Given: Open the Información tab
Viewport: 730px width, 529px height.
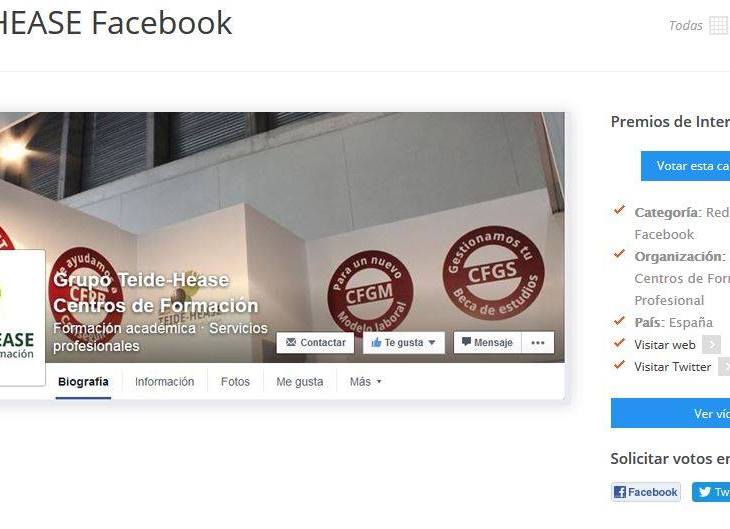Looking at the screenshot, I should pos(164,382).
